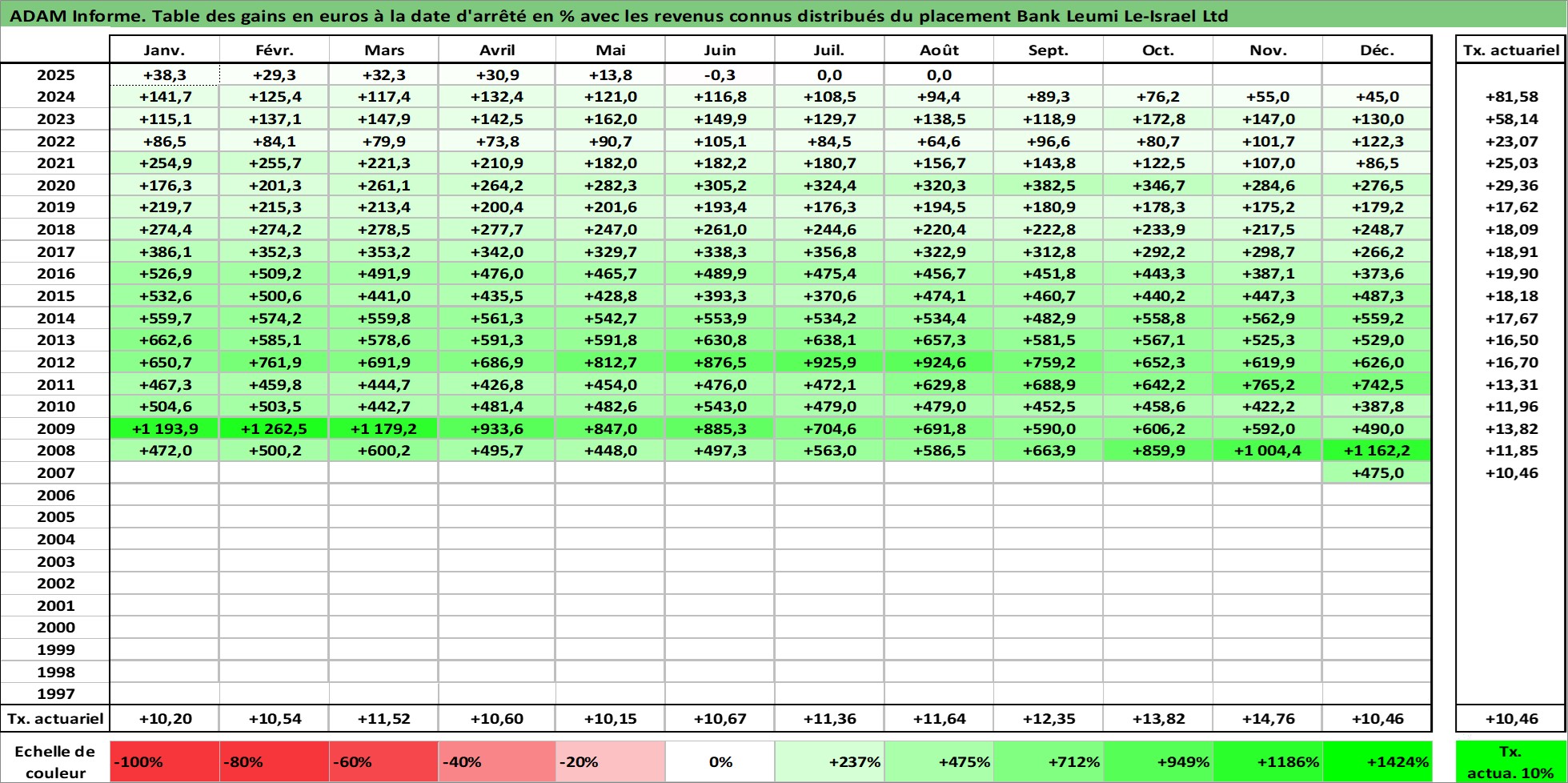1568x783 pixels.
Task: Click the top-right Tx. actuariel header
Action: 1511,50
